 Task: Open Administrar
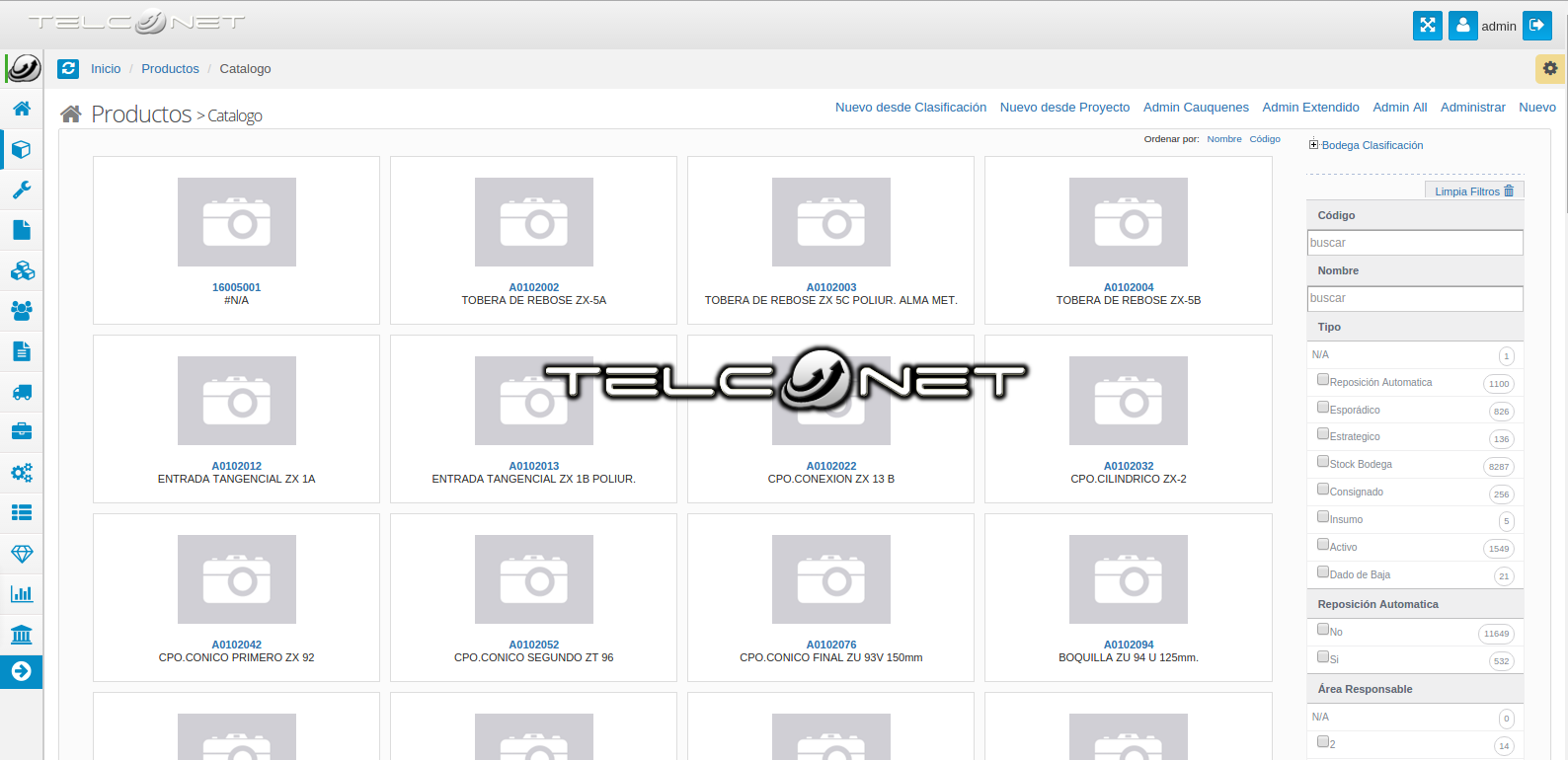pyautogui.click(x=1472, y=108)
